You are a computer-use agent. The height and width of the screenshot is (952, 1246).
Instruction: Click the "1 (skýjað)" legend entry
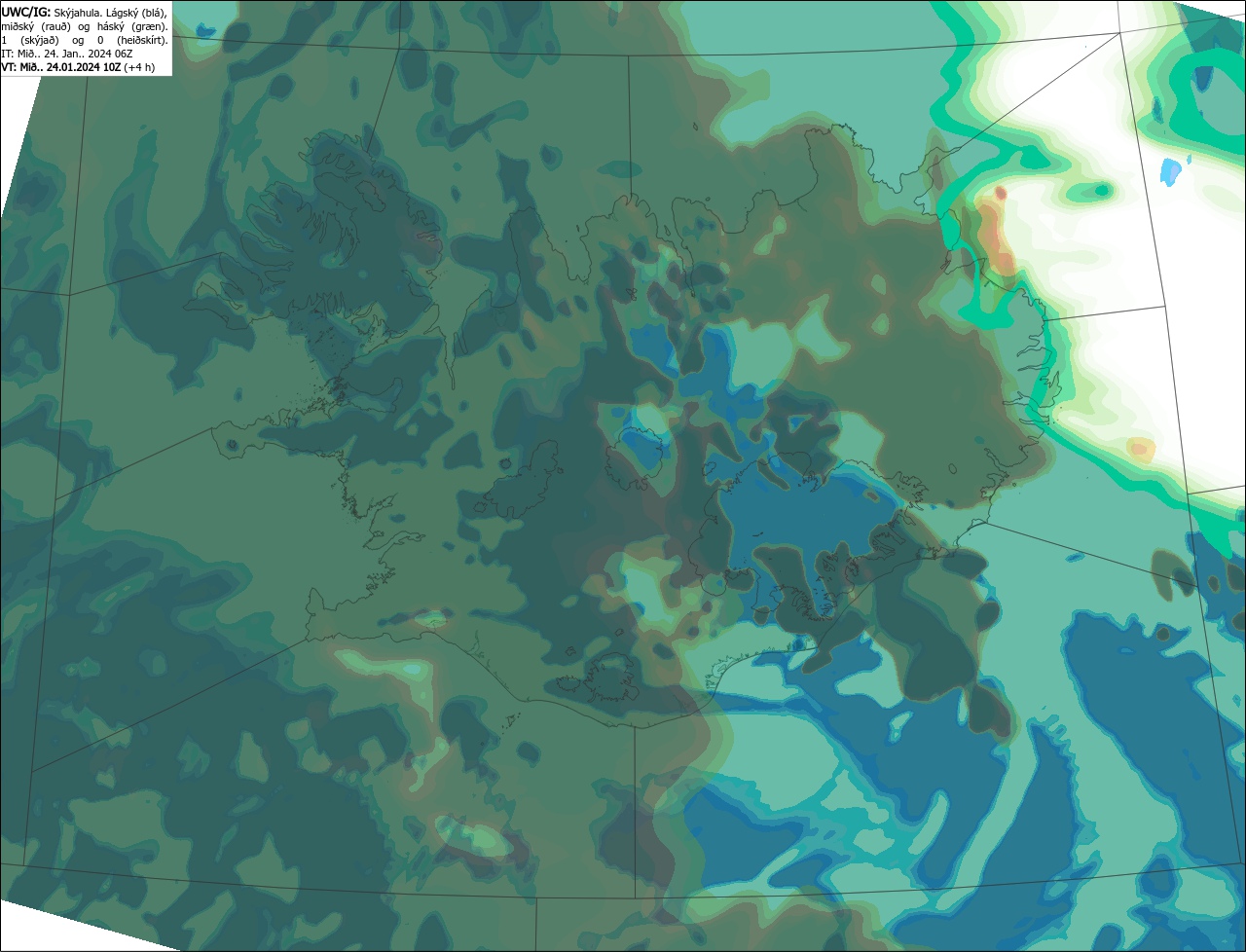(30, 41)
